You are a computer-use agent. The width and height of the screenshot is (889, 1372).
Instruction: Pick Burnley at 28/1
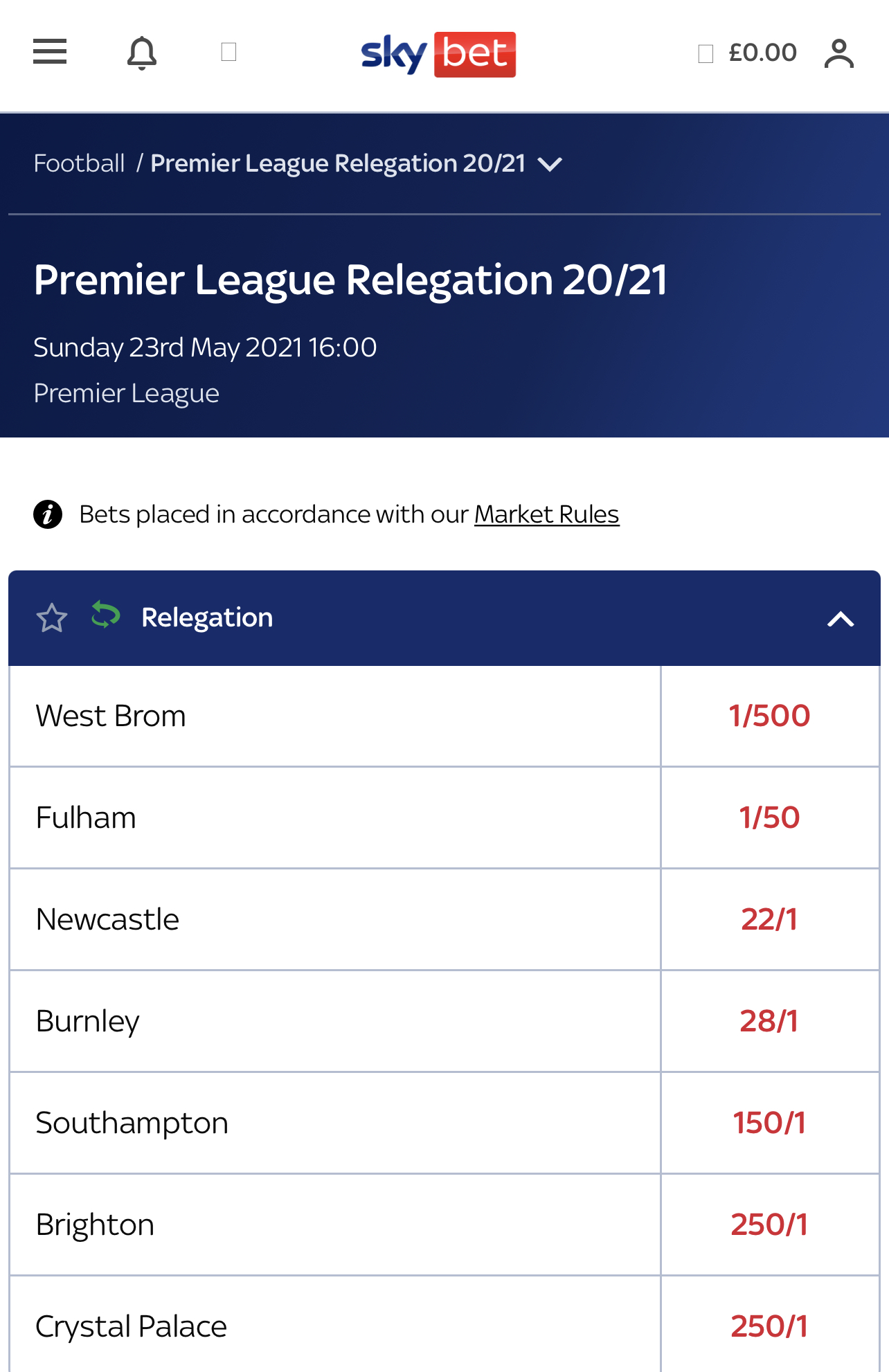[x=770, y=1021]
